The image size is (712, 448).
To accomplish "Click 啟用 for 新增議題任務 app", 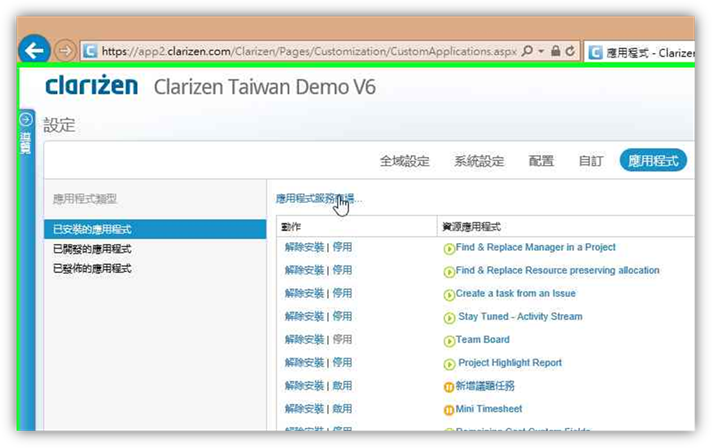I will coord(342,386).
